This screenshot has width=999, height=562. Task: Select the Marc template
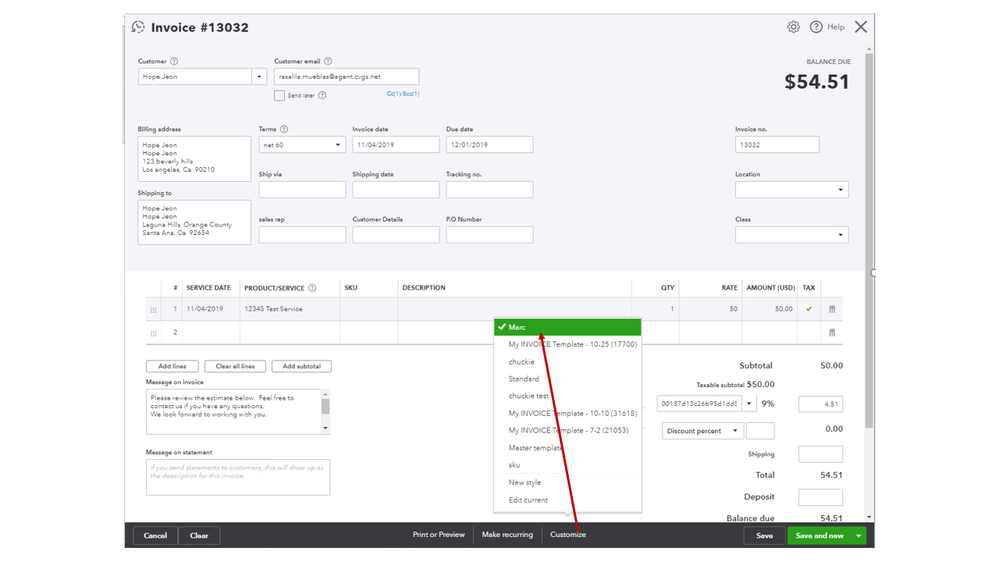(x=567, y=327)
